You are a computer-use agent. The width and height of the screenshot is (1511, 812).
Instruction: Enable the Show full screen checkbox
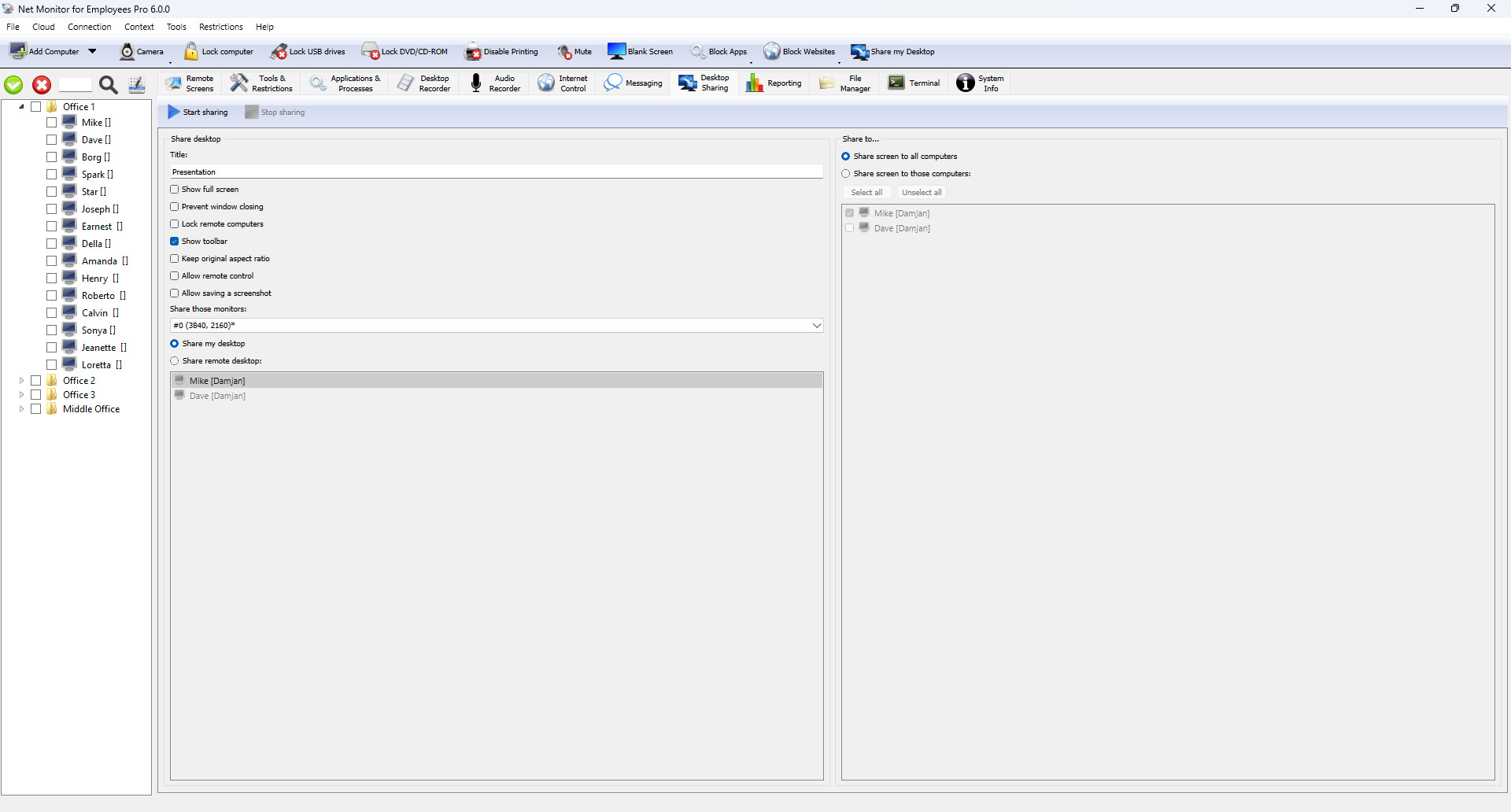tap(175, 190)
